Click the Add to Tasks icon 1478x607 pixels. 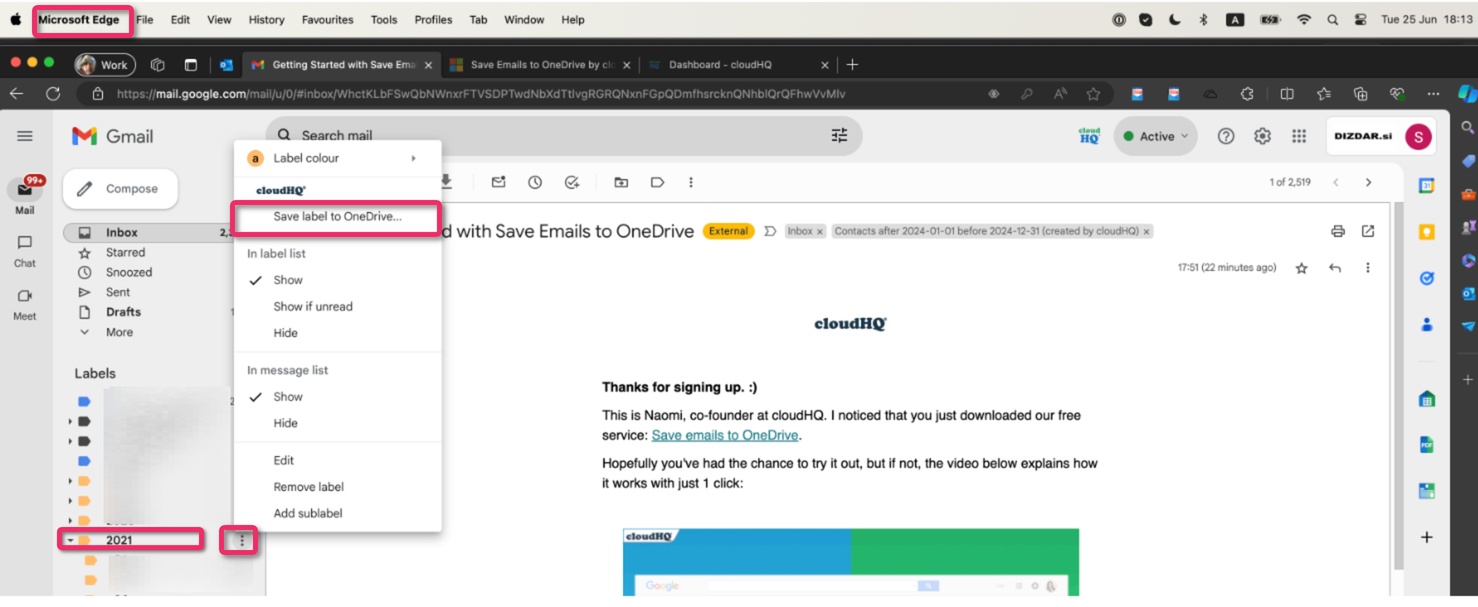pyautogui.click(x=572, y=182)
